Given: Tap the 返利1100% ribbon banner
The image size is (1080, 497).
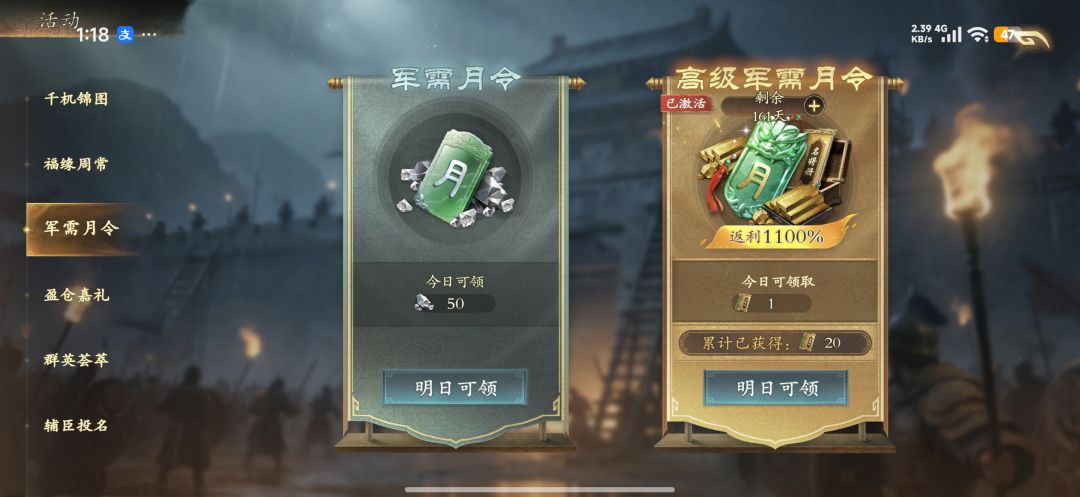Looking at the screenshot, I should click(x=778, y=237).
